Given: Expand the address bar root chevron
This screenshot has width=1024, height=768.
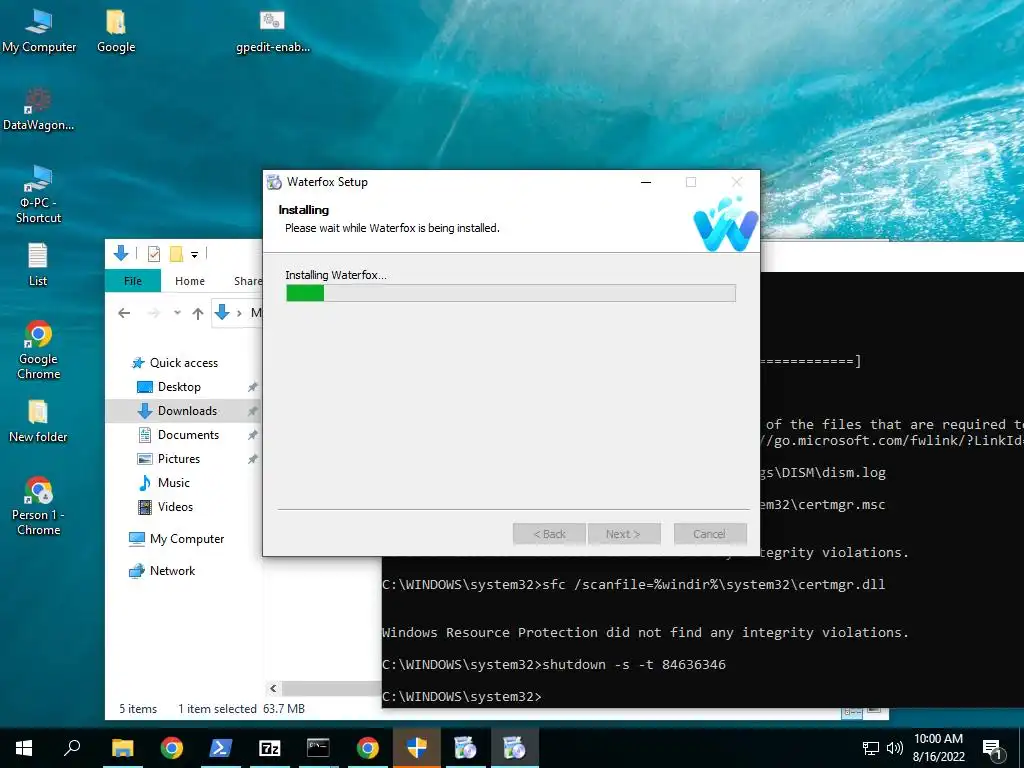Looking at the screenshot, I should 239,313.
